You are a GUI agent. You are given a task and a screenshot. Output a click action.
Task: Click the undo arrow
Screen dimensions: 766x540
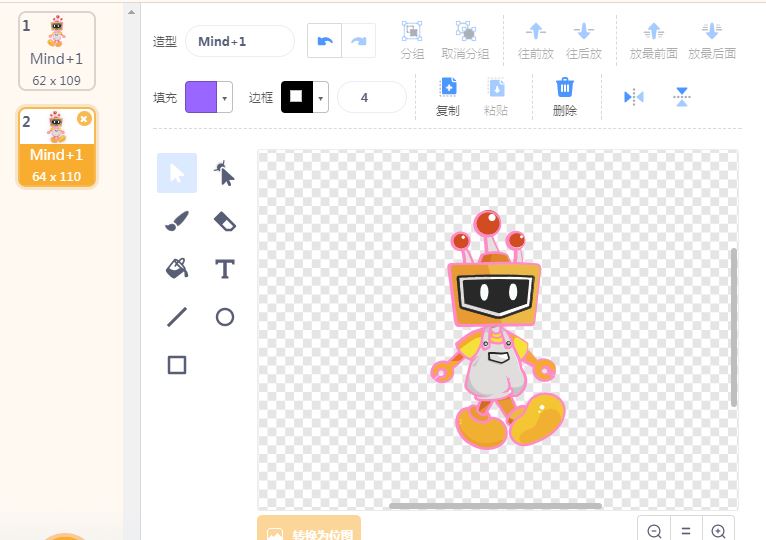pos(325,41)
